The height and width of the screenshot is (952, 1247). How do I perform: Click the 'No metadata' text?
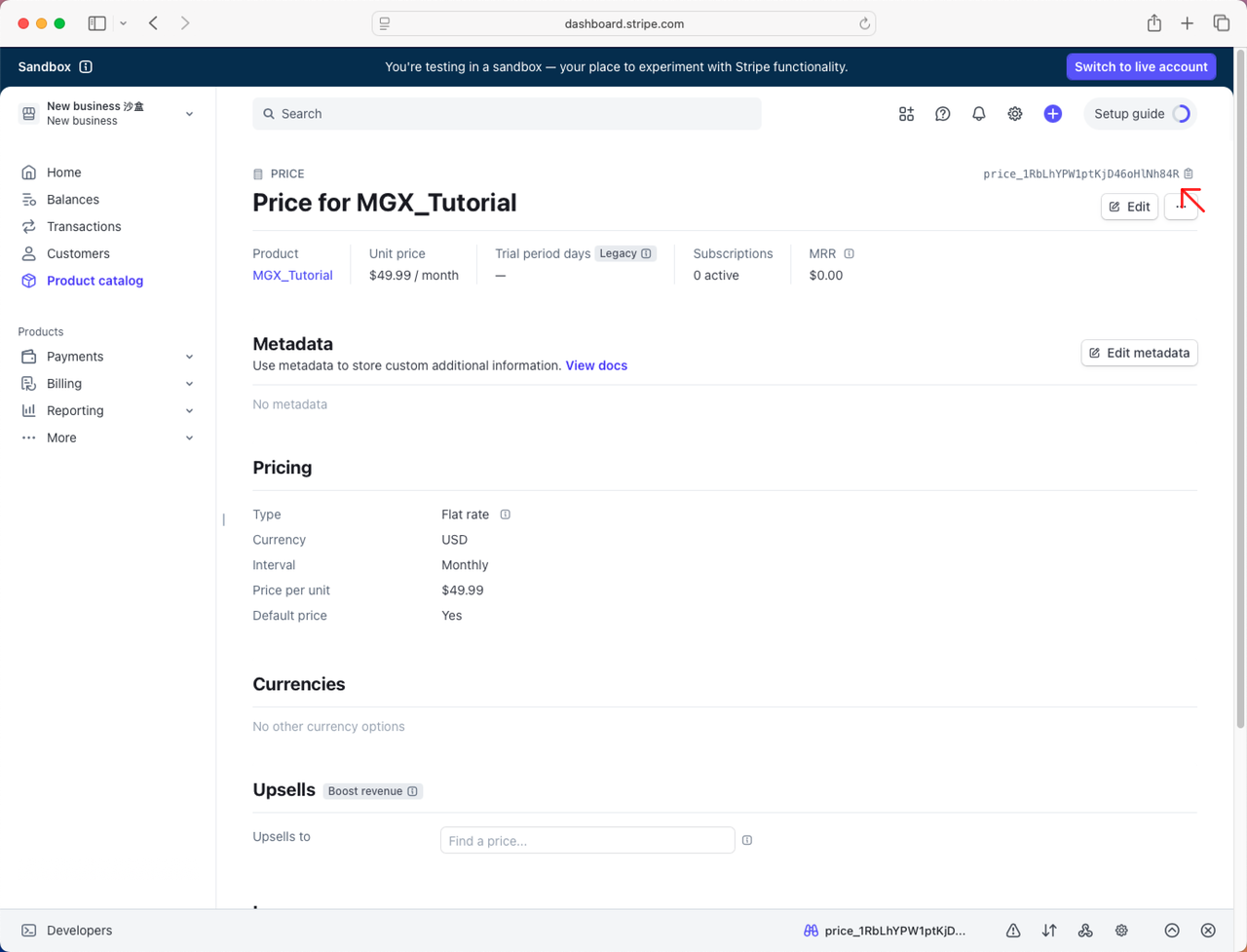(x=289, y=404)
